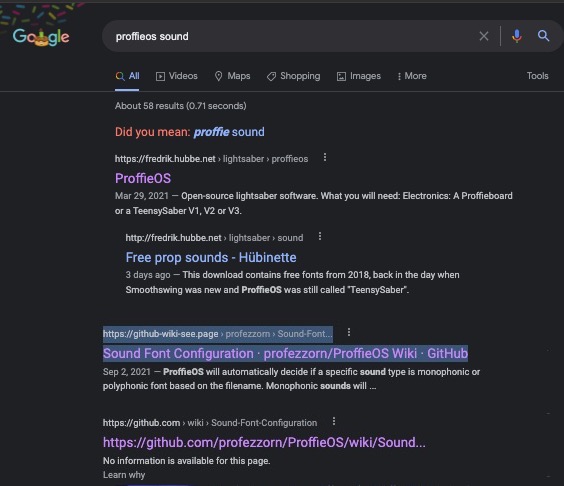The height and width of the screenshot is (486, 564).
Task: Open options menu for github-wiki-see.page result
Action: [x=349, y=332]
